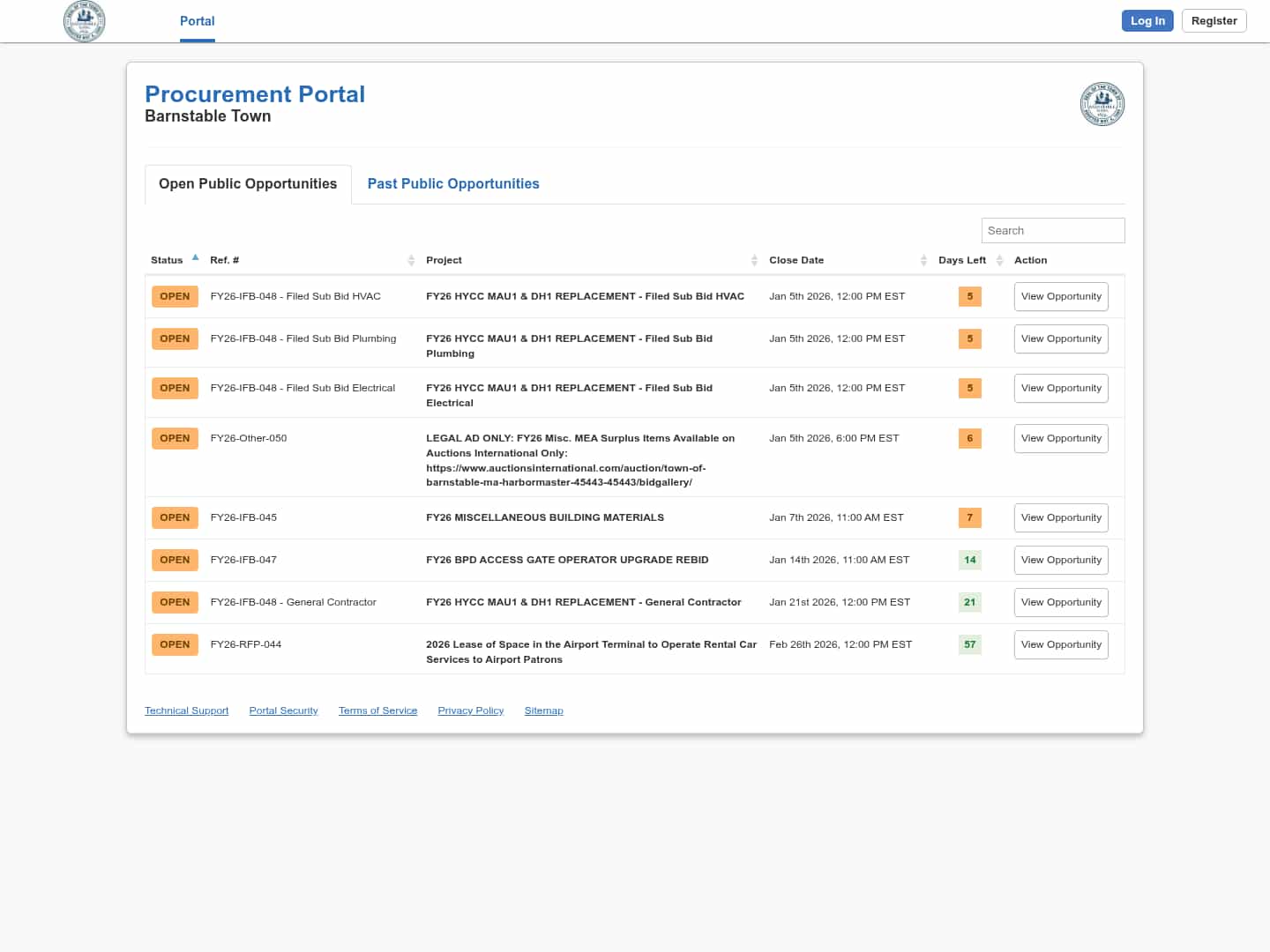The height and width of the screenshot is (952, 1270).
Task: Switch to Past Public Opportunities tab
Action: [452, 183]
